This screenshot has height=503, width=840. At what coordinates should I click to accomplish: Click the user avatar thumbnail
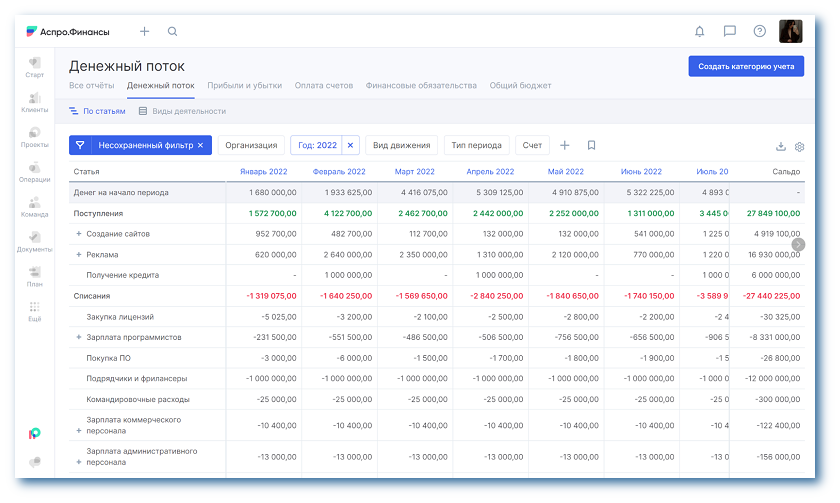[x=791, y=31]
